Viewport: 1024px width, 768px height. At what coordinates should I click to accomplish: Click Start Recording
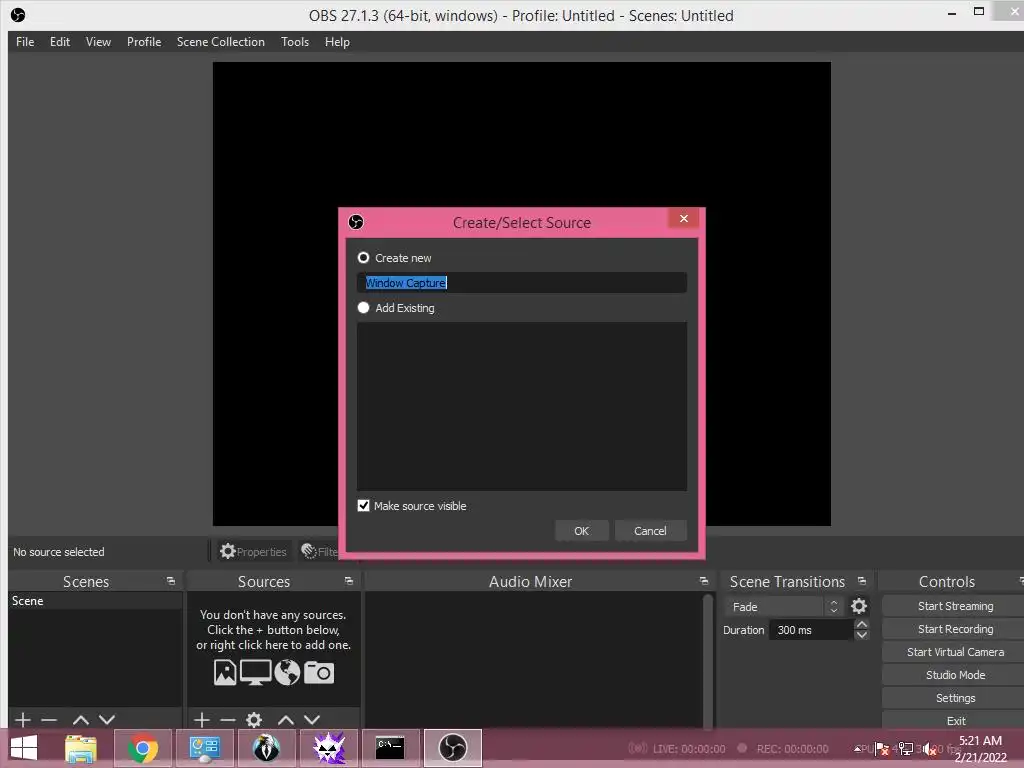pyautogui.click(x=955, y=629)
